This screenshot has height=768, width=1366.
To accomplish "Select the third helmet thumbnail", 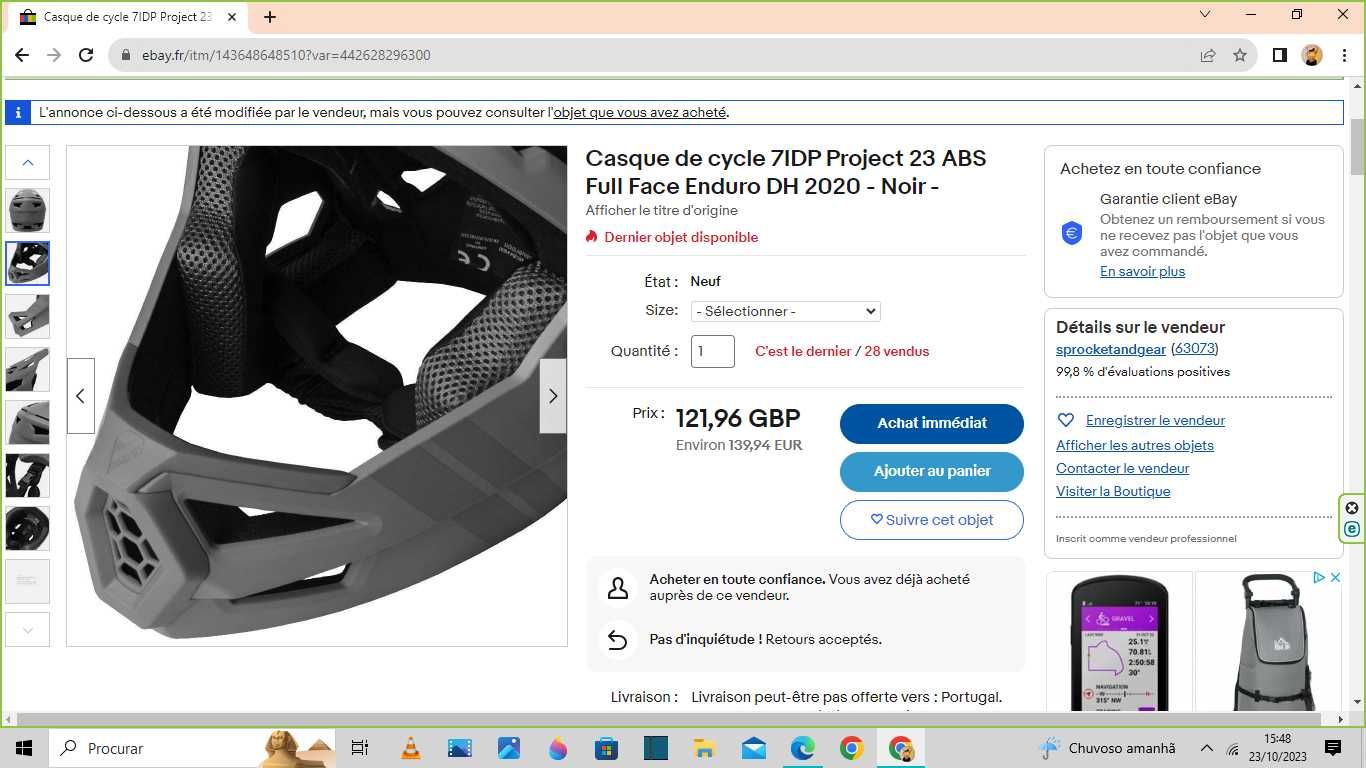I will pyautogui.click(x=28, y=316).
